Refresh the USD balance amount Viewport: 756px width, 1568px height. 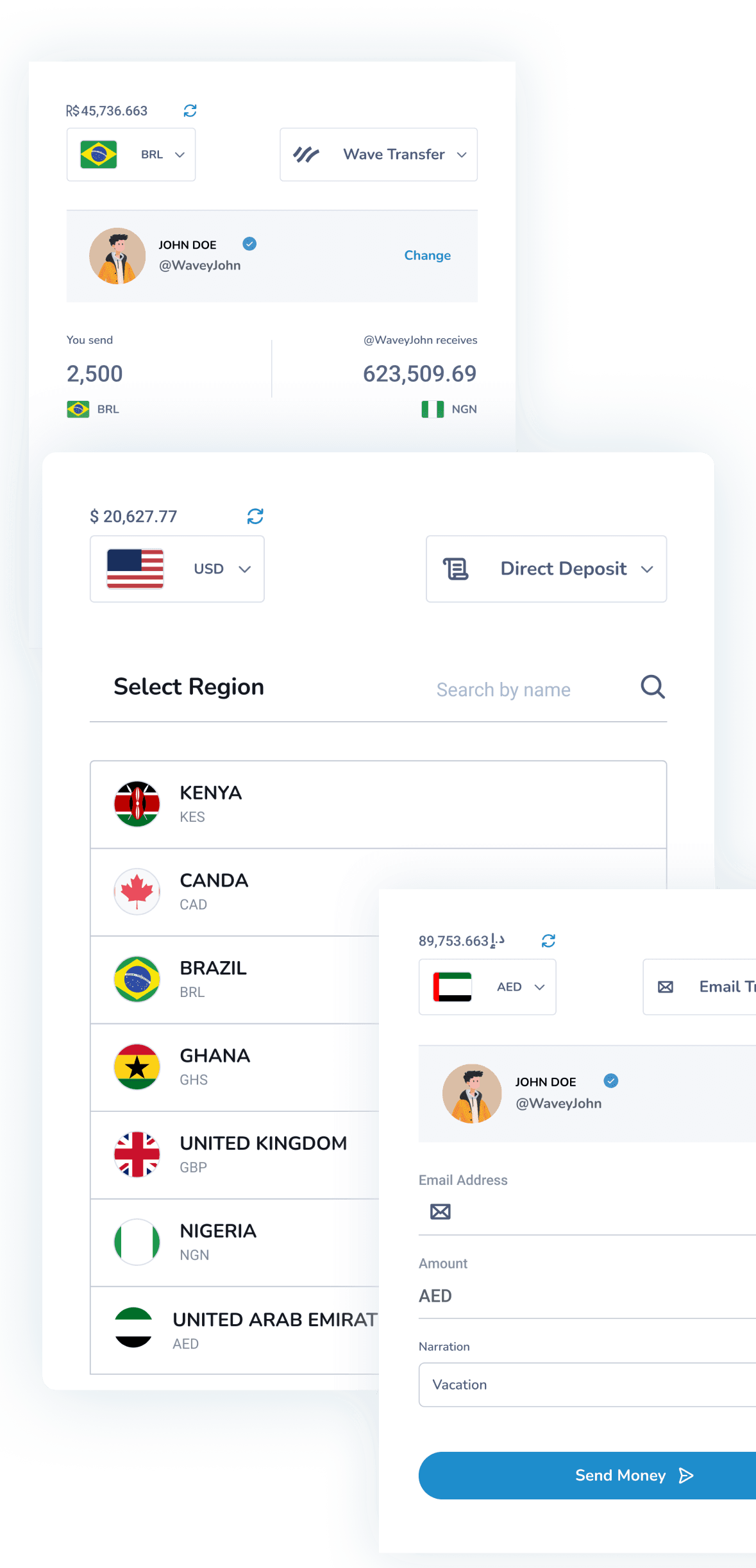[255, 516]
